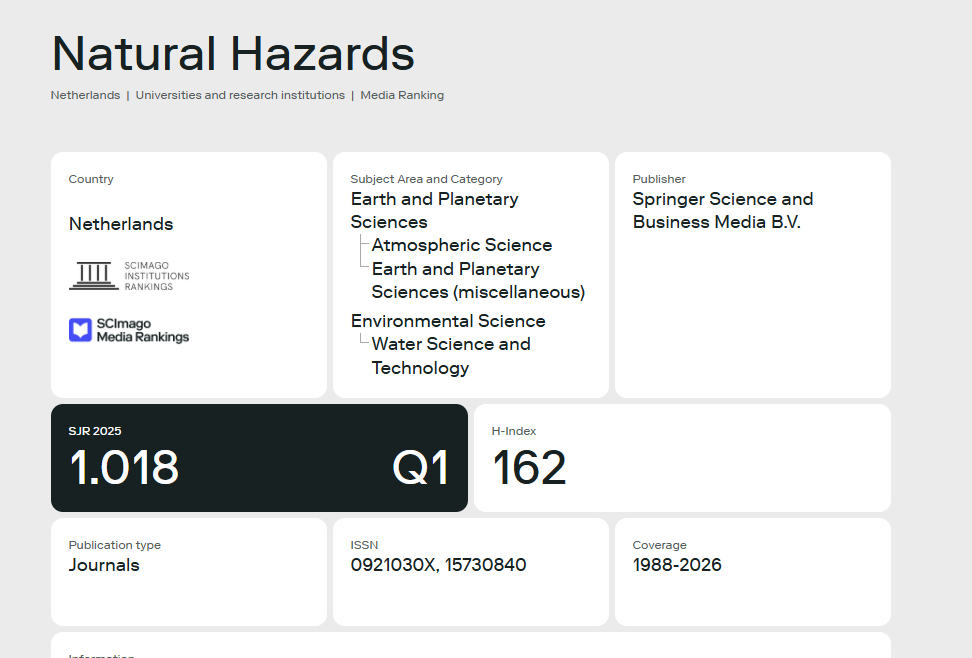
Task: Open Water Science and Technology category
Action: coord(451,356)
